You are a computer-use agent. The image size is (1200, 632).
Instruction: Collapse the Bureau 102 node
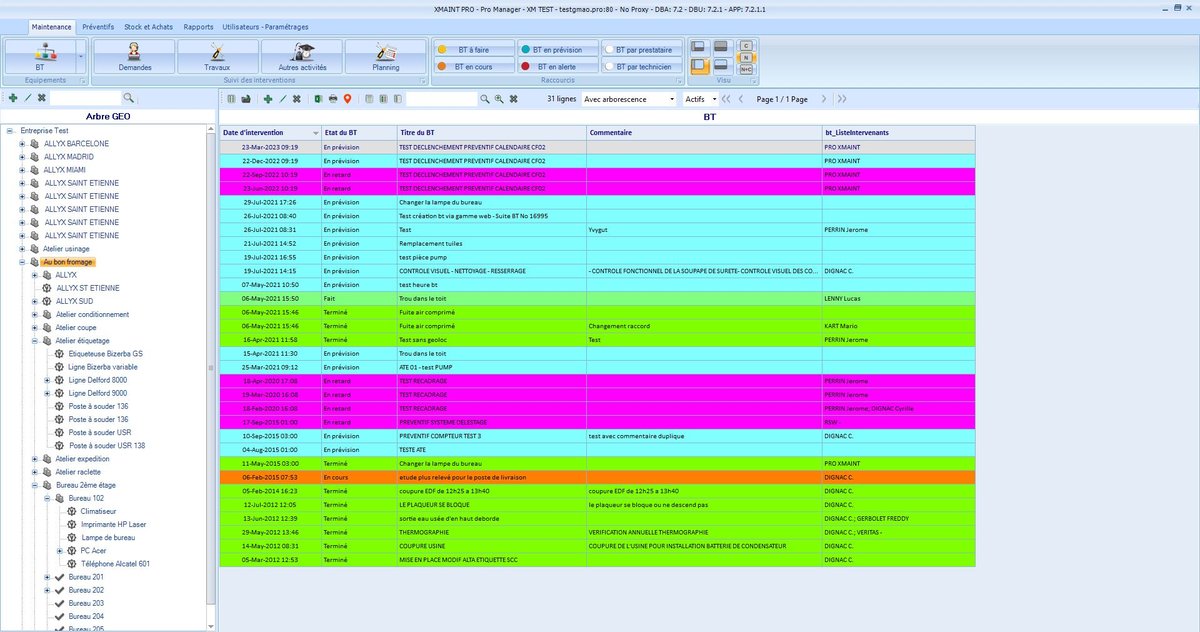(x=47, y=497)
